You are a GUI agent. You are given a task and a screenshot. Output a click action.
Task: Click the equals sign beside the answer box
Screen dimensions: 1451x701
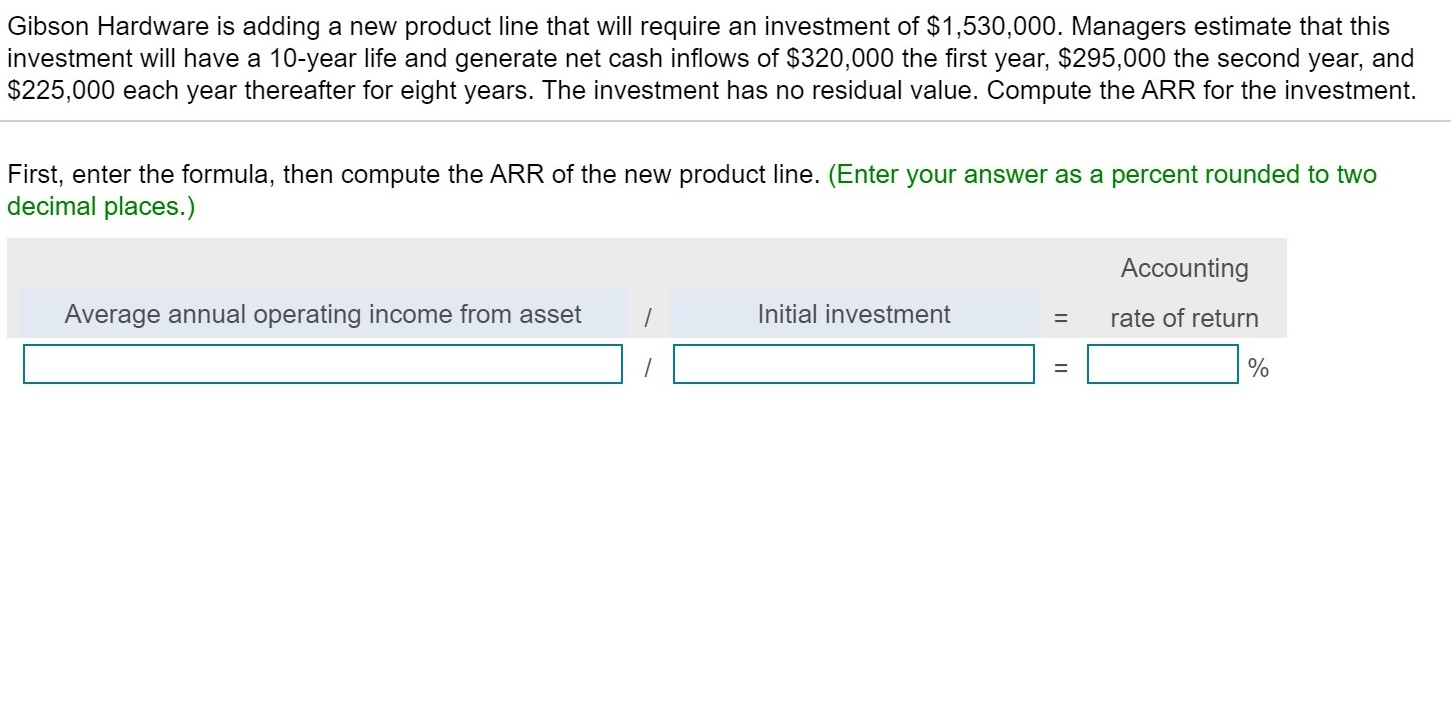point(1061,369)
